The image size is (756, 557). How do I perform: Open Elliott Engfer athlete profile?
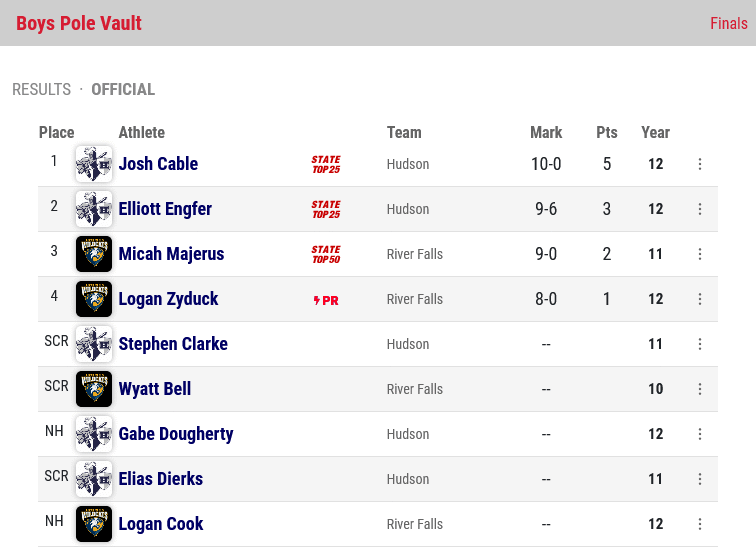(165, 209)
